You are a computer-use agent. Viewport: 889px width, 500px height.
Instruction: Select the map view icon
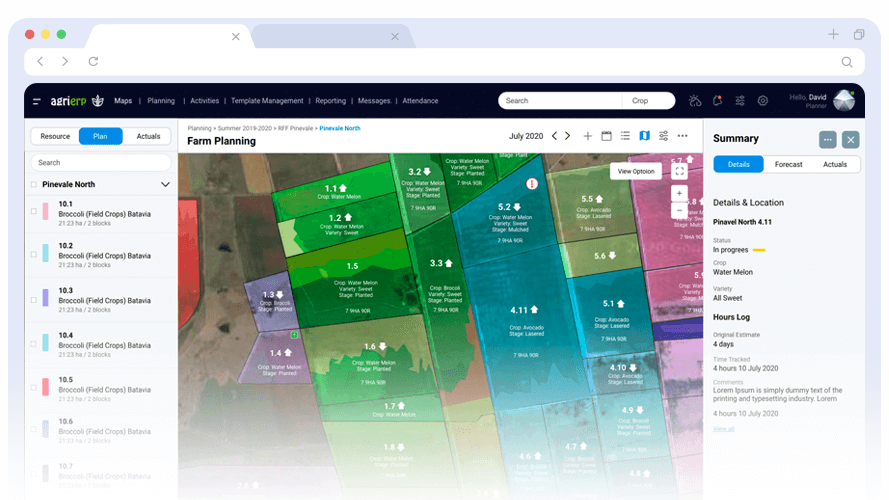(x=644, y=136)
